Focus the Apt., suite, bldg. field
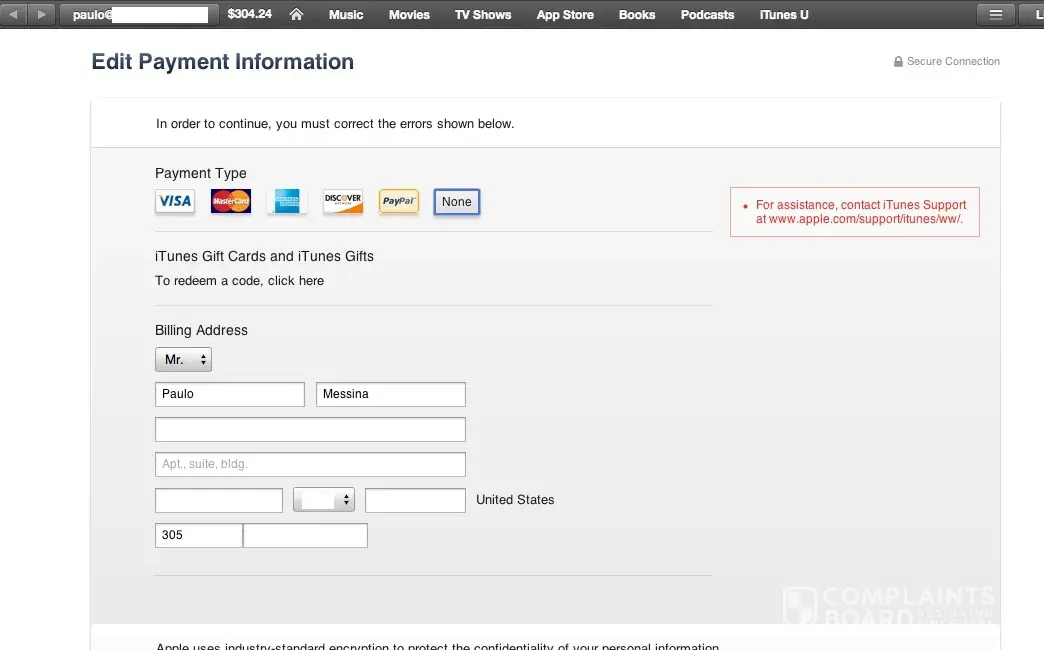The image size is (1044, 650). pos(310,465)
